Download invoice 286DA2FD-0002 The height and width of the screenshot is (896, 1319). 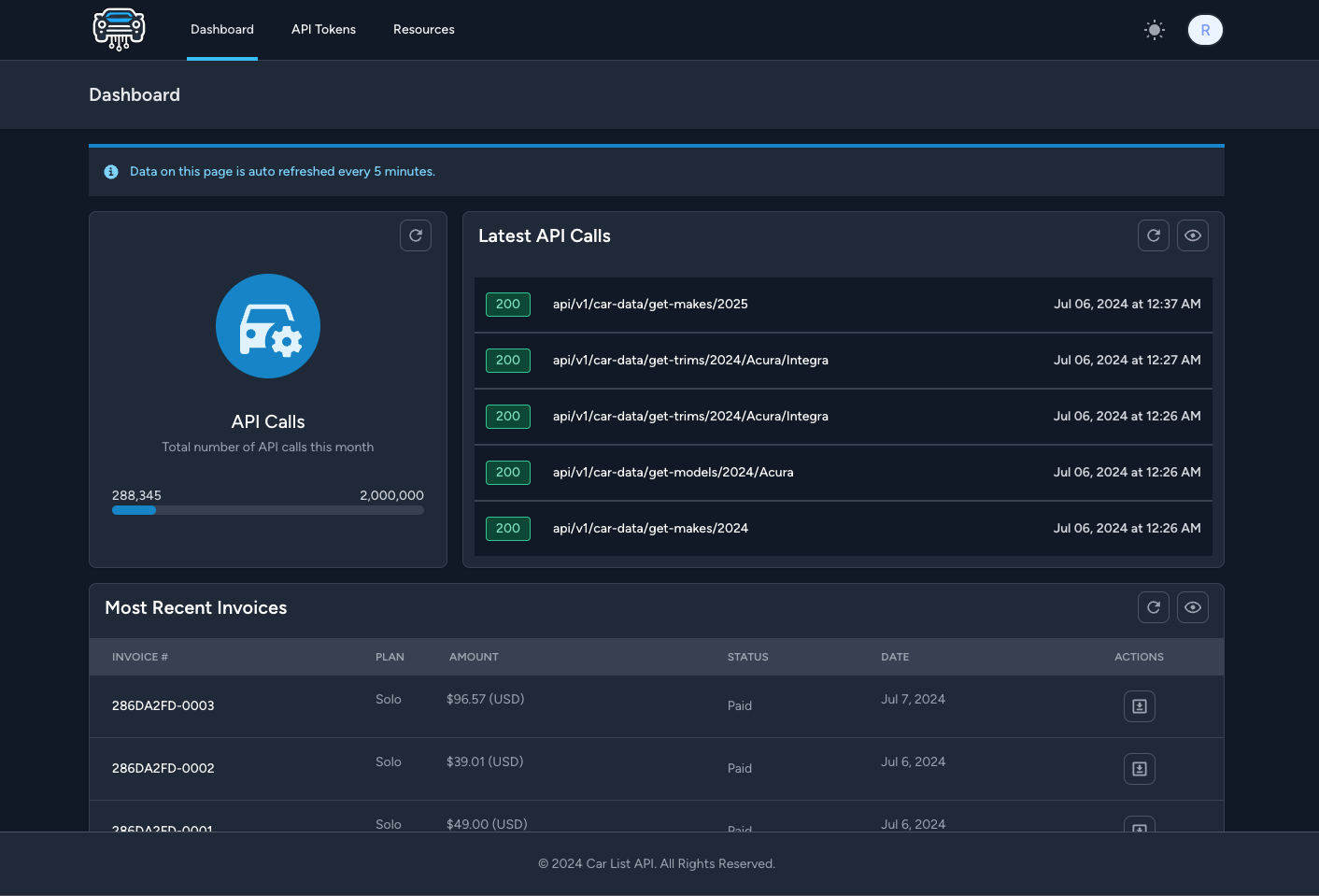[1139, 768]
